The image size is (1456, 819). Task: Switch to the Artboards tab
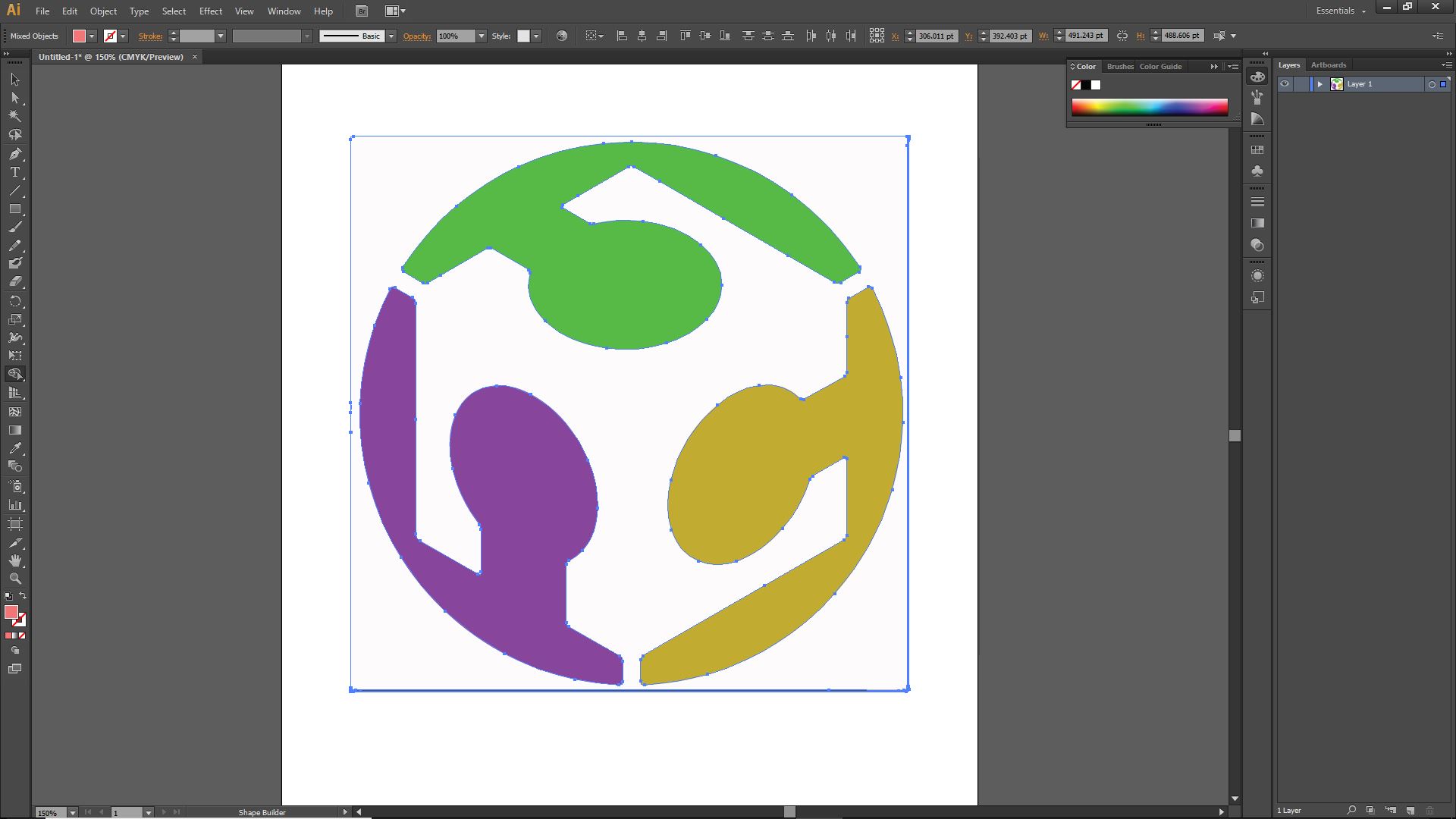pos(1329,65)
